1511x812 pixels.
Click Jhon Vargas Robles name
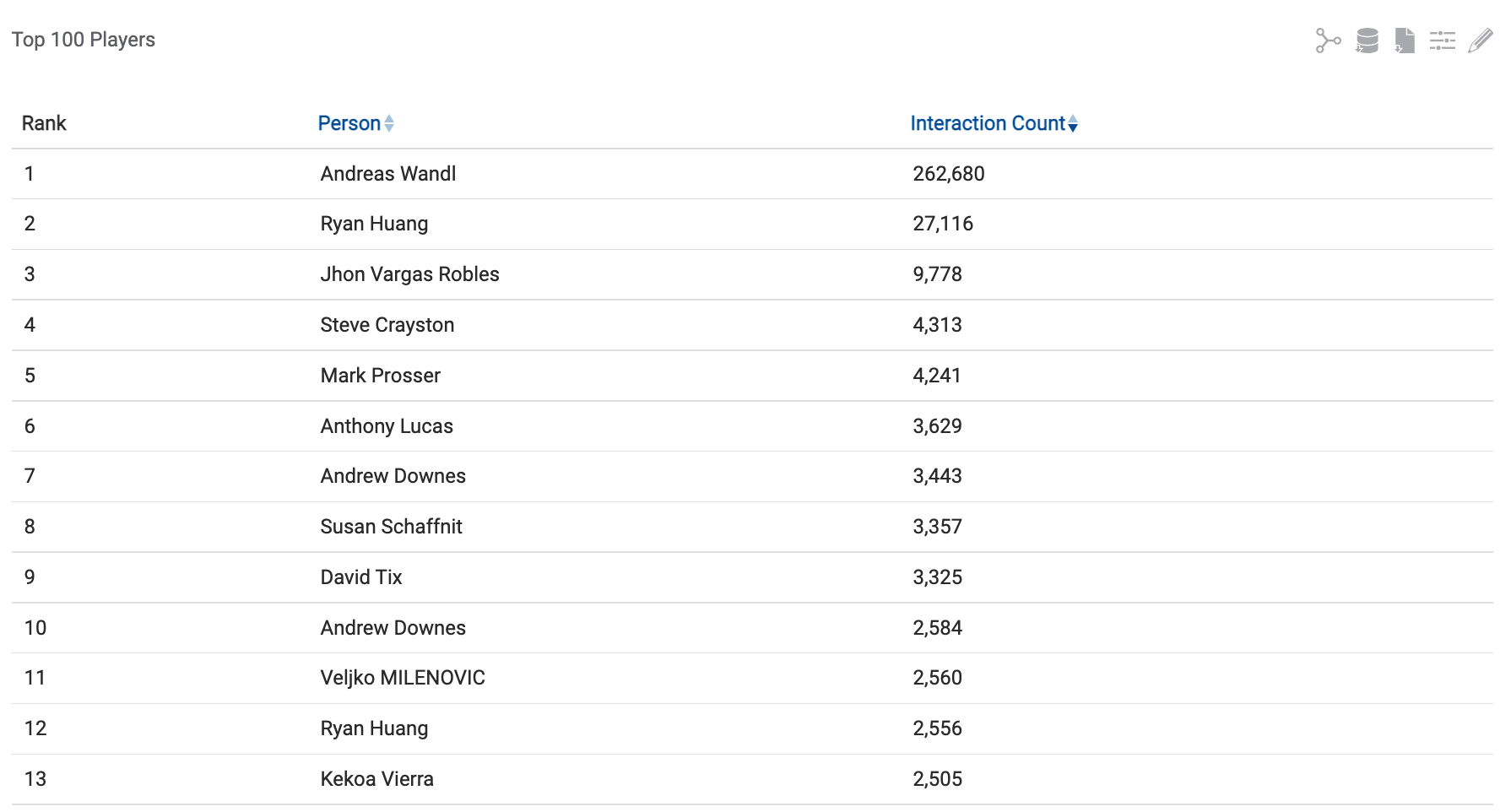pyautogui.click(x=409, y=274)
